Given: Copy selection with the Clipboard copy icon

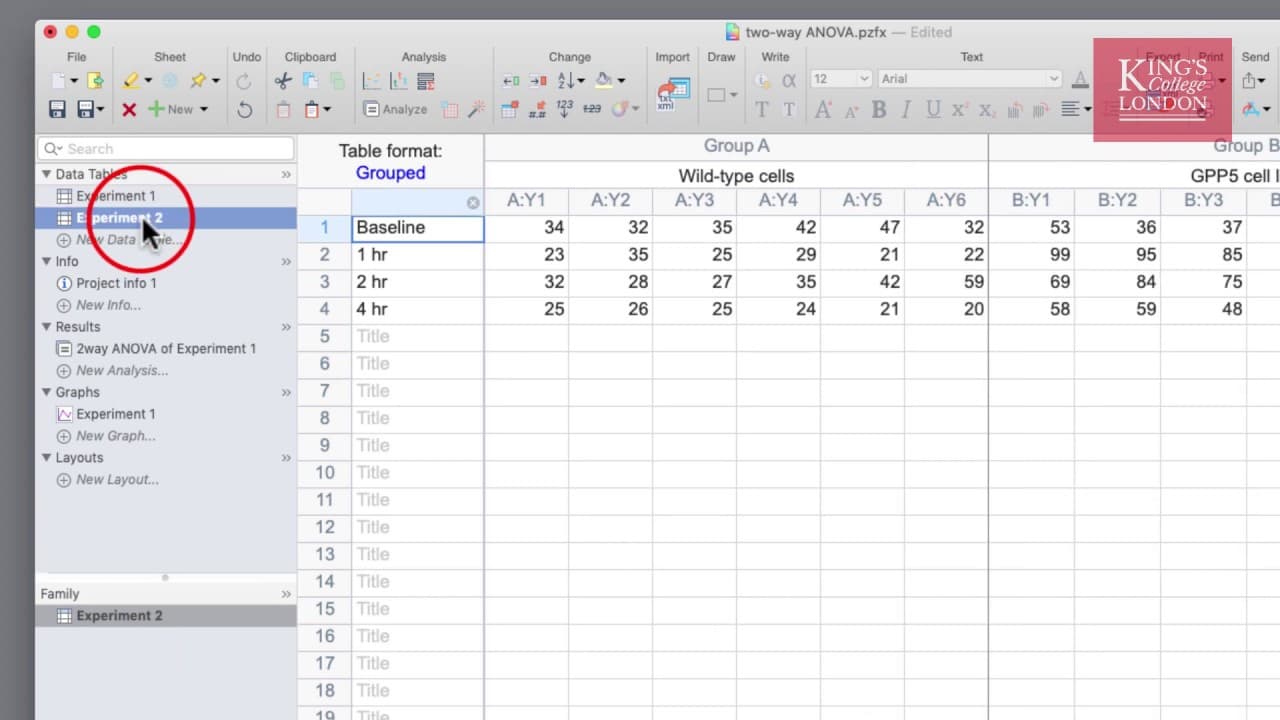Looking at the screenshot, I should coord(310,80).
